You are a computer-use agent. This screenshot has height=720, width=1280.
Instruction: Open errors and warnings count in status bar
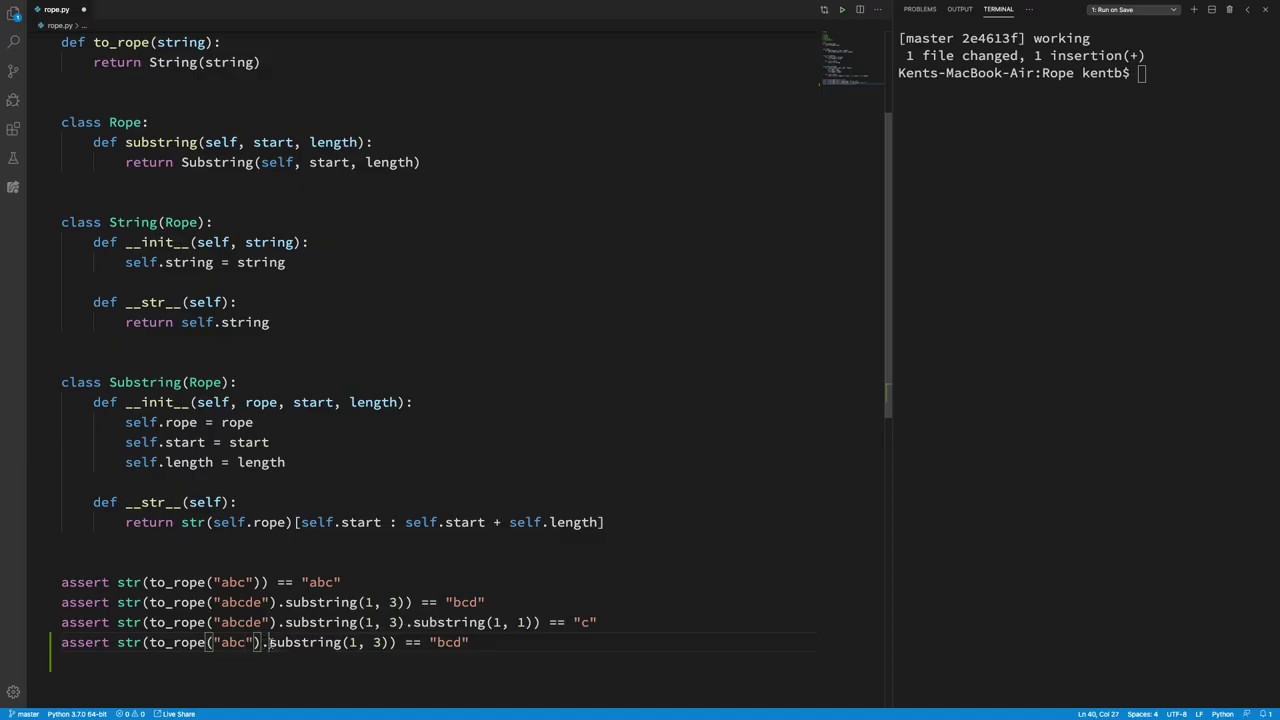(x=130, y=714)
